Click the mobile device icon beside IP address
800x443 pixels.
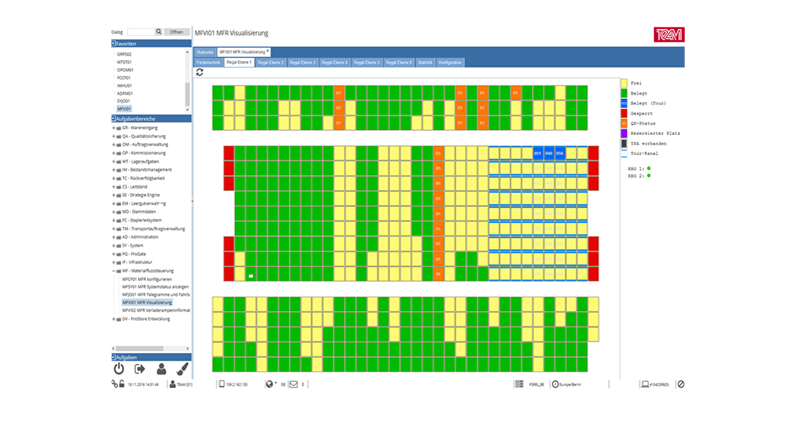point(222,384)
